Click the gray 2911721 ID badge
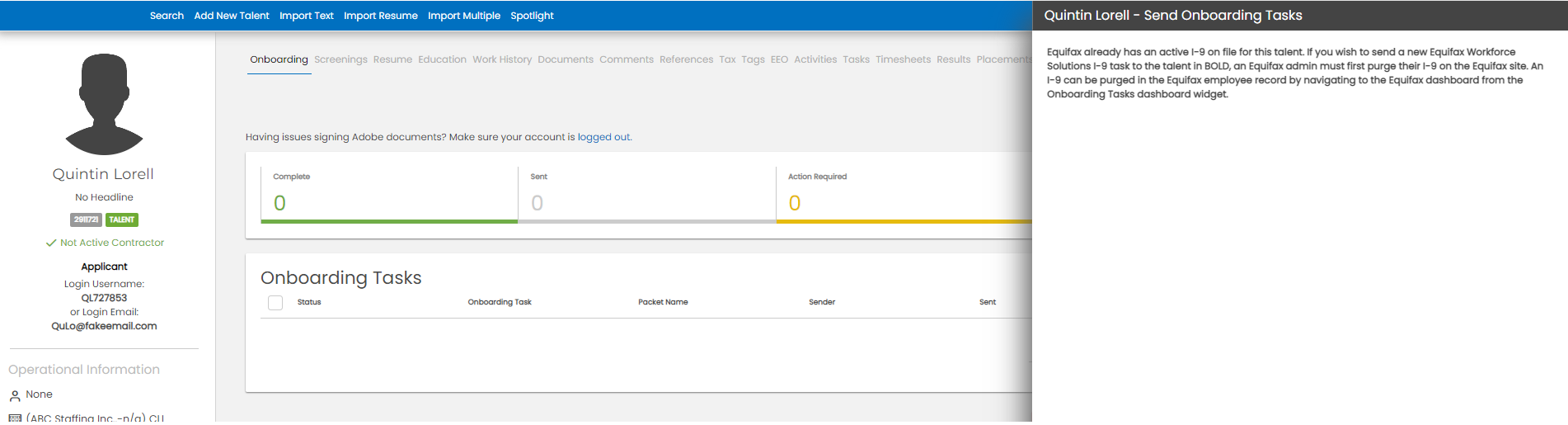 tap(86, 220)
